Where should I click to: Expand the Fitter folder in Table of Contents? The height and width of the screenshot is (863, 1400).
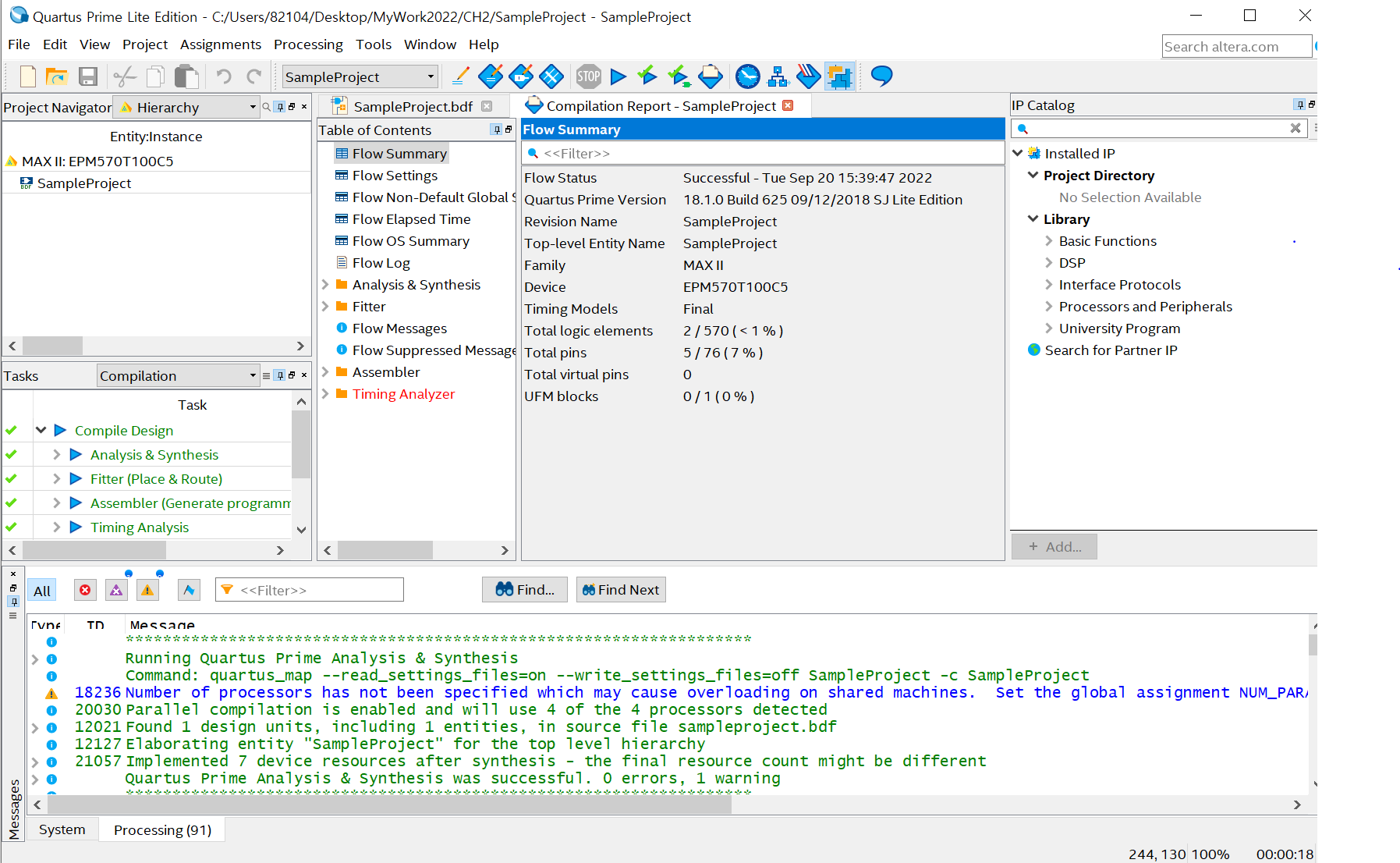(x=325, y=307)
